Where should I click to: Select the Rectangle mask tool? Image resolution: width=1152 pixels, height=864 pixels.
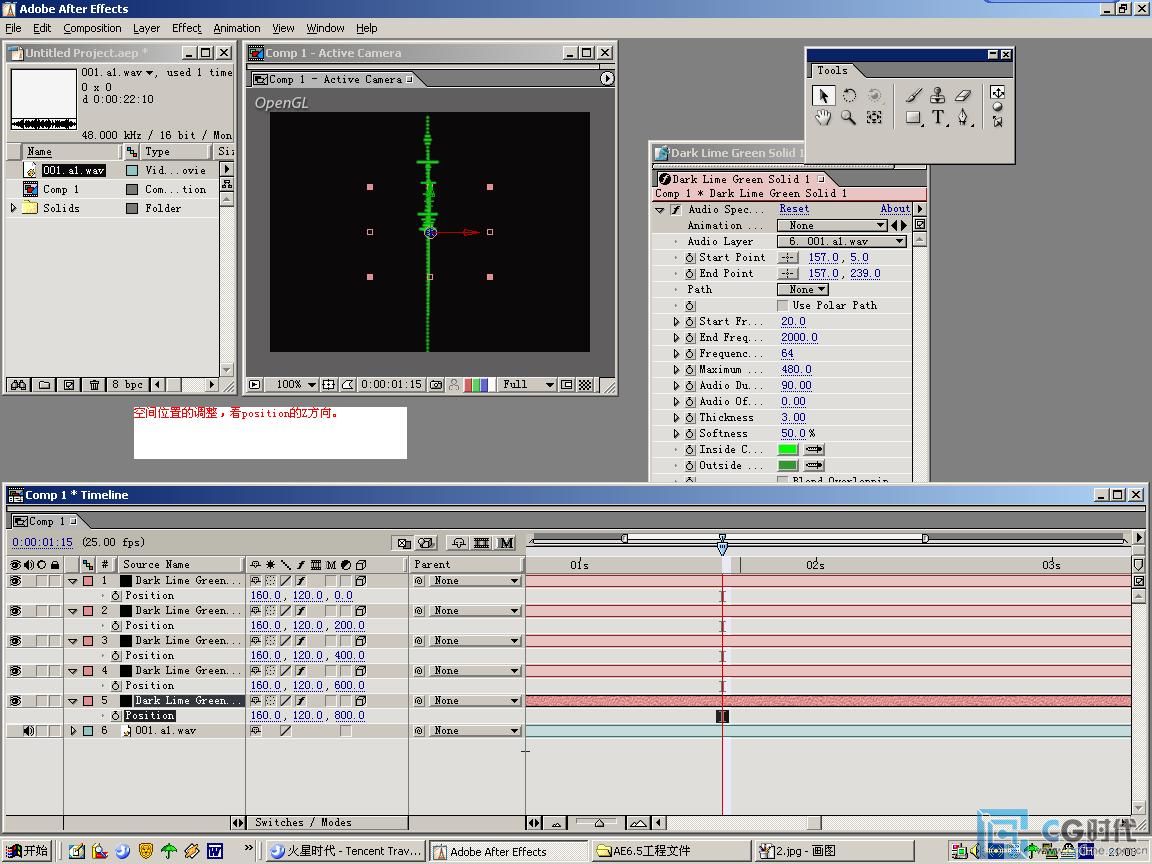click(x=913, y=118)
